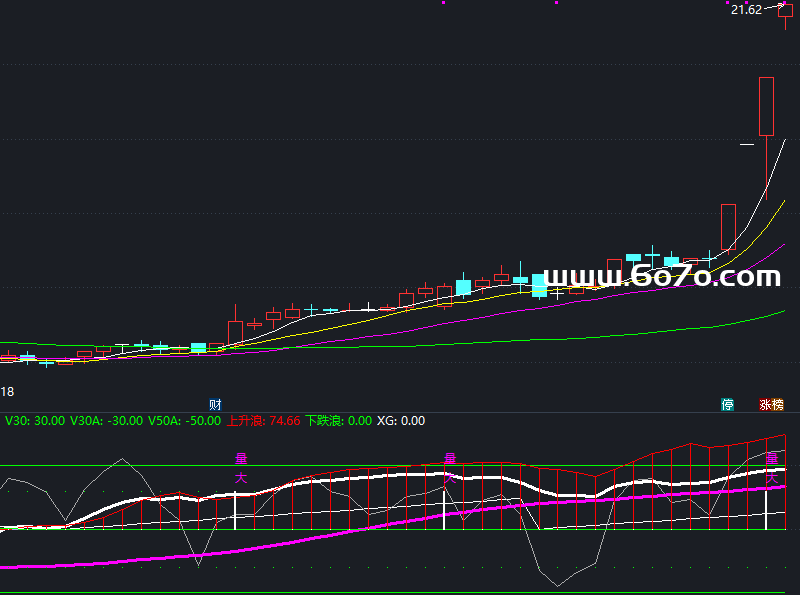
Task: Click the V30A: -30.00 indicator label
Action: pyautogui.click(x=107, y=421)
